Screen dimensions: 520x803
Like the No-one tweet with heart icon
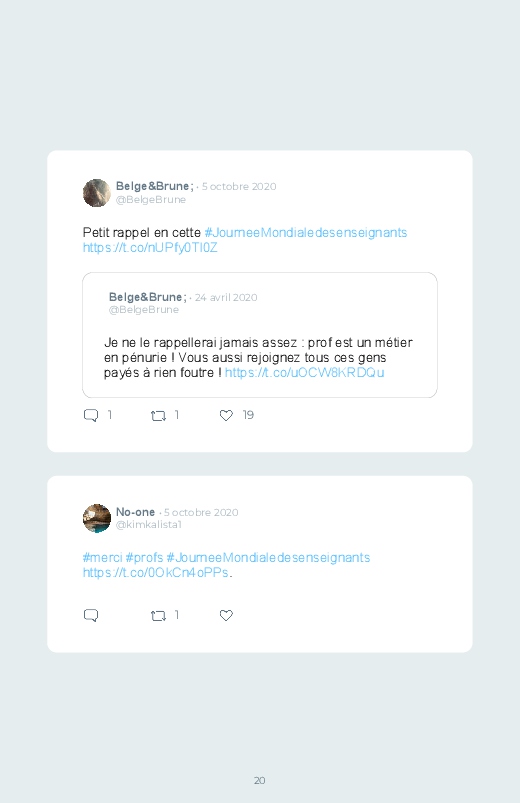[x=226, y=615]
